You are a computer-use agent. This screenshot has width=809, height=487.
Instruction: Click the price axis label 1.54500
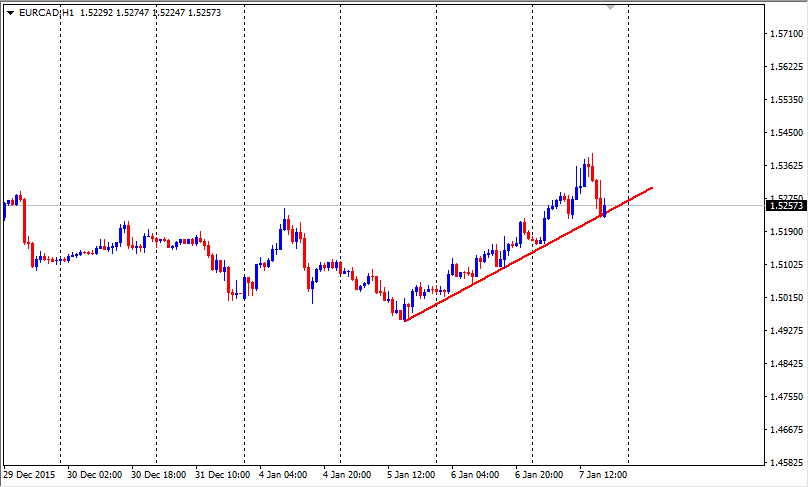click(x=787, y=133)
